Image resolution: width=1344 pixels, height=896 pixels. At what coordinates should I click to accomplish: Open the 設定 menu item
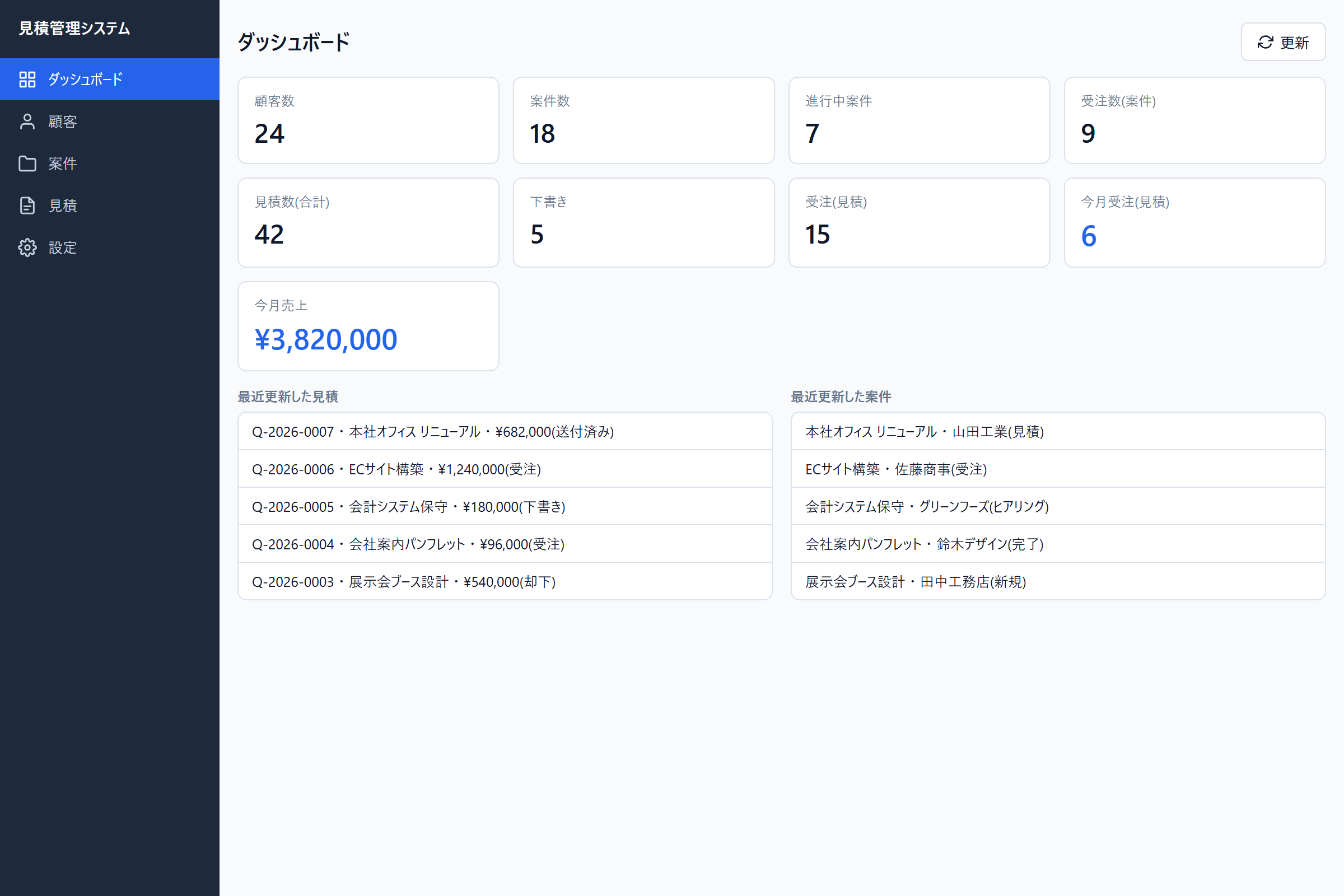[x=110, y=248]
